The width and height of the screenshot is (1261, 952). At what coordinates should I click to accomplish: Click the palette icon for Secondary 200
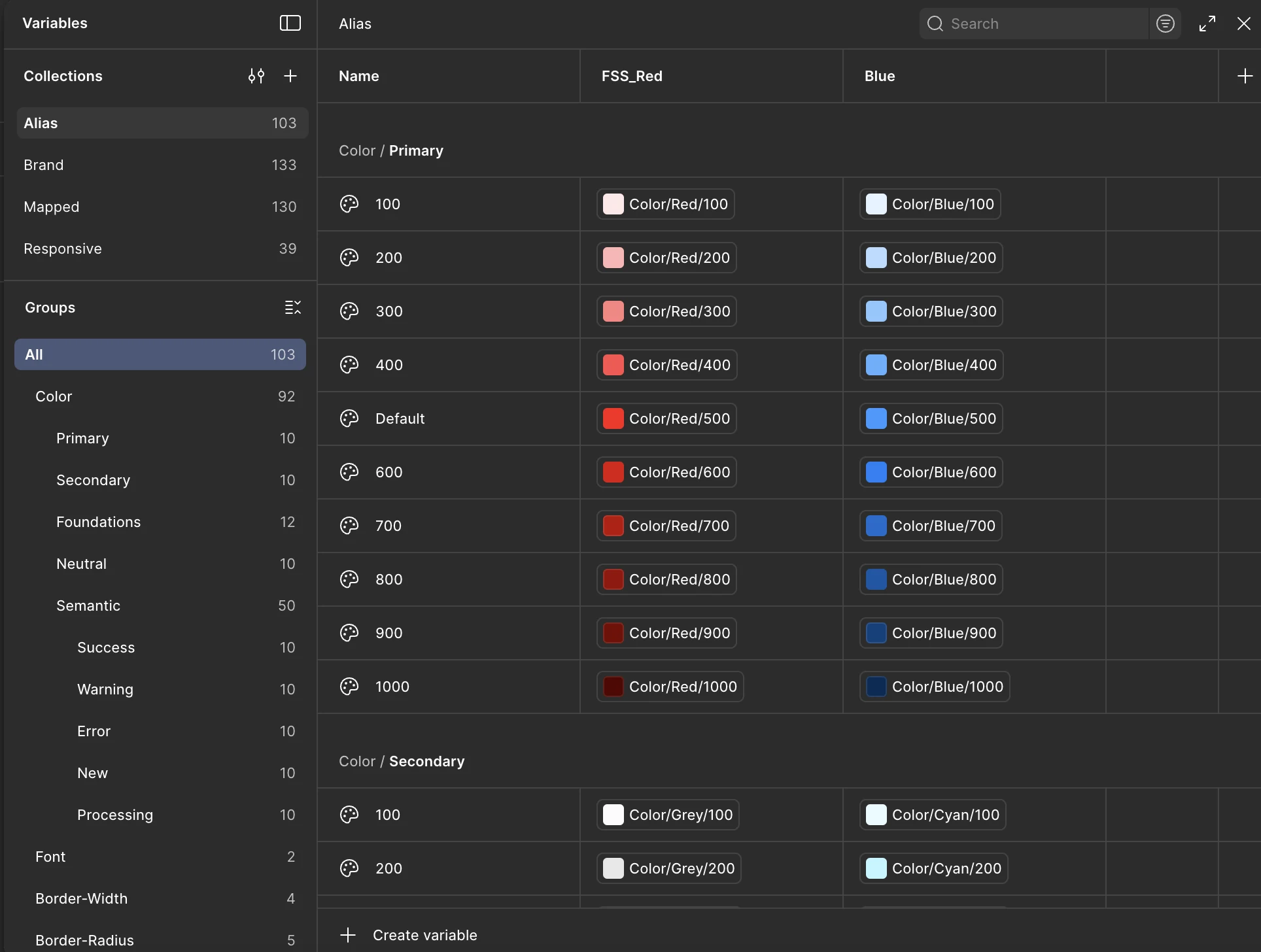coord(349,868)
